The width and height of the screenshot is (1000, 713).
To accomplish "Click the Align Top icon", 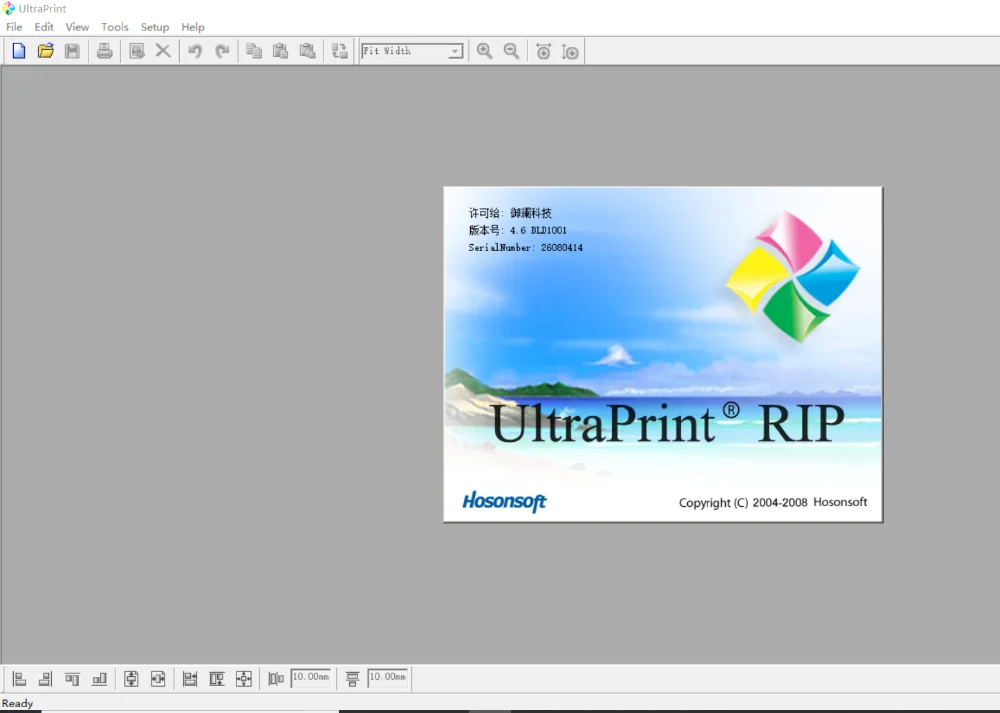I will click(72, 679).
